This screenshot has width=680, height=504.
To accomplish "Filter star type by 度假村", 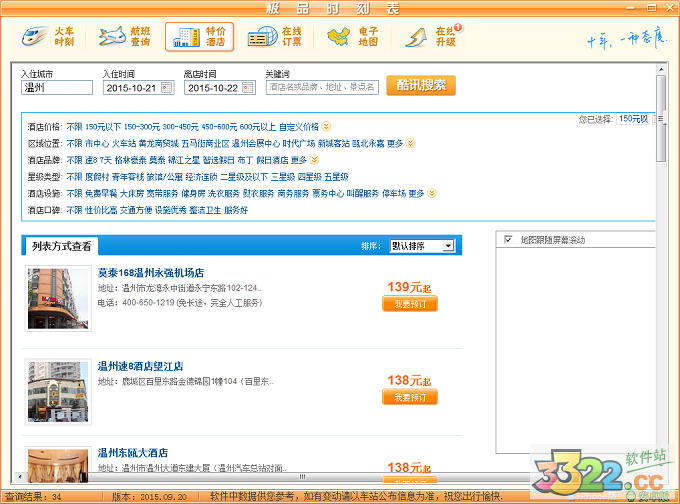I will click(97, 177).
